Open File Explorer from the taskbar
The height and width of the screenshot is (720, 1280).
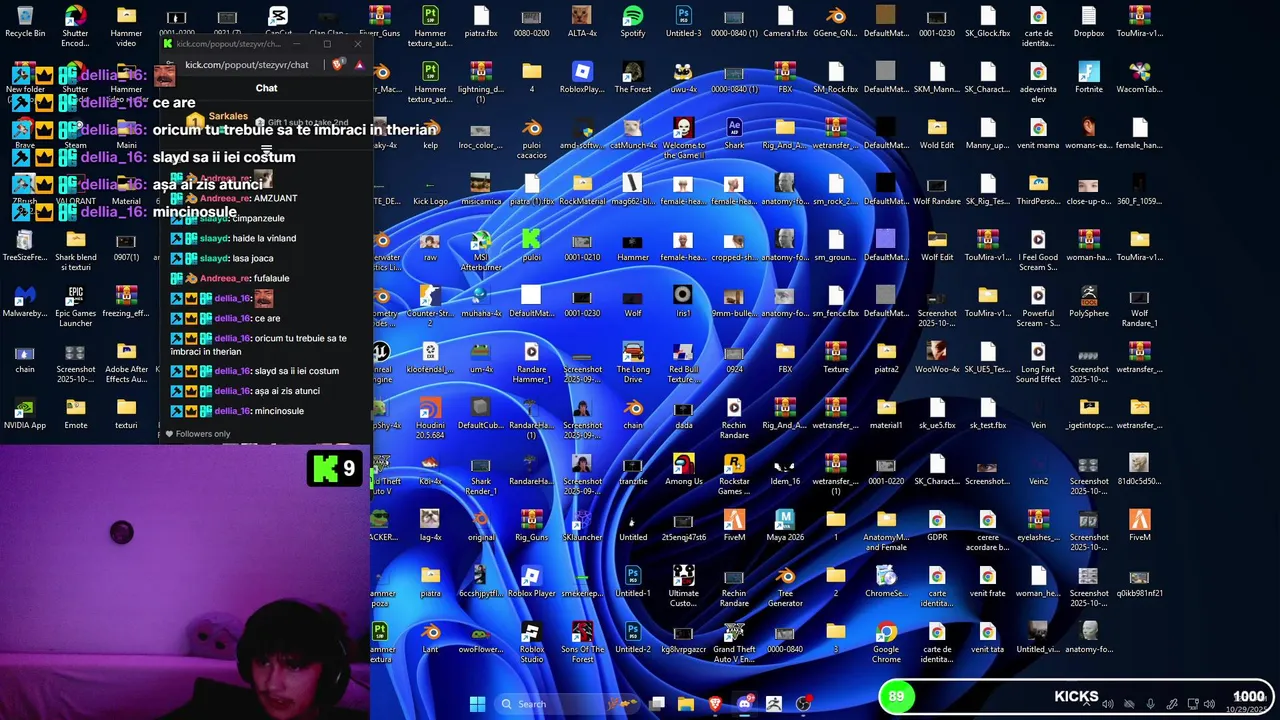point(686,704)
